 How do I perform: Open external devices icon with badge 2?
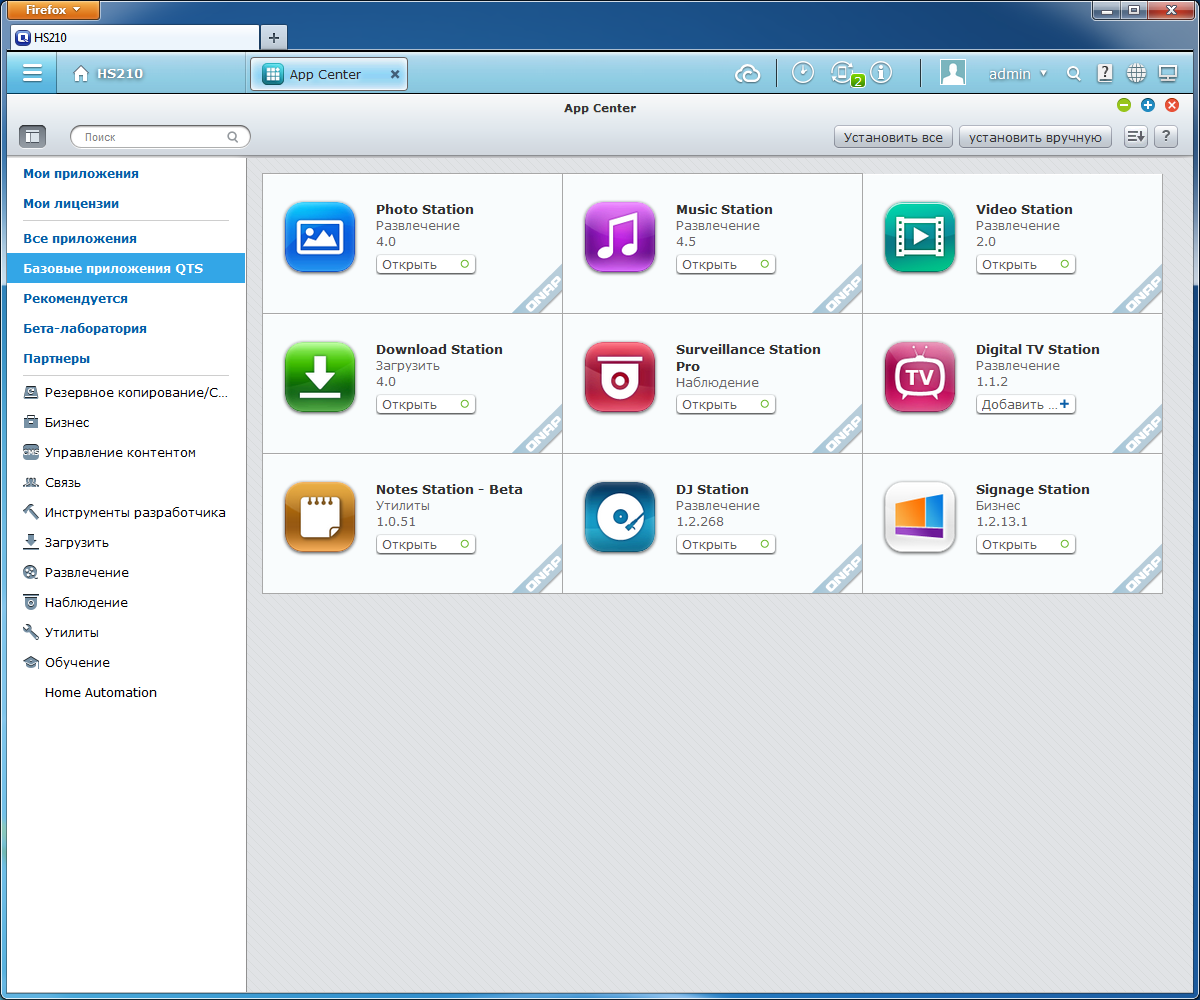point(845,74)
